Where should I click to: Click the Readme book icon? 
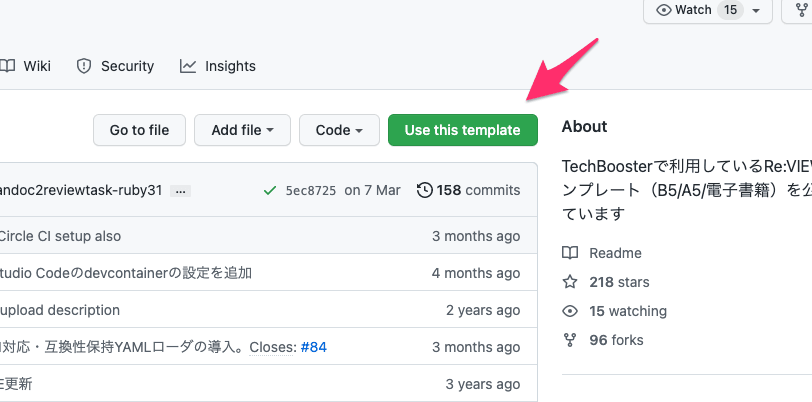[570, 253]
